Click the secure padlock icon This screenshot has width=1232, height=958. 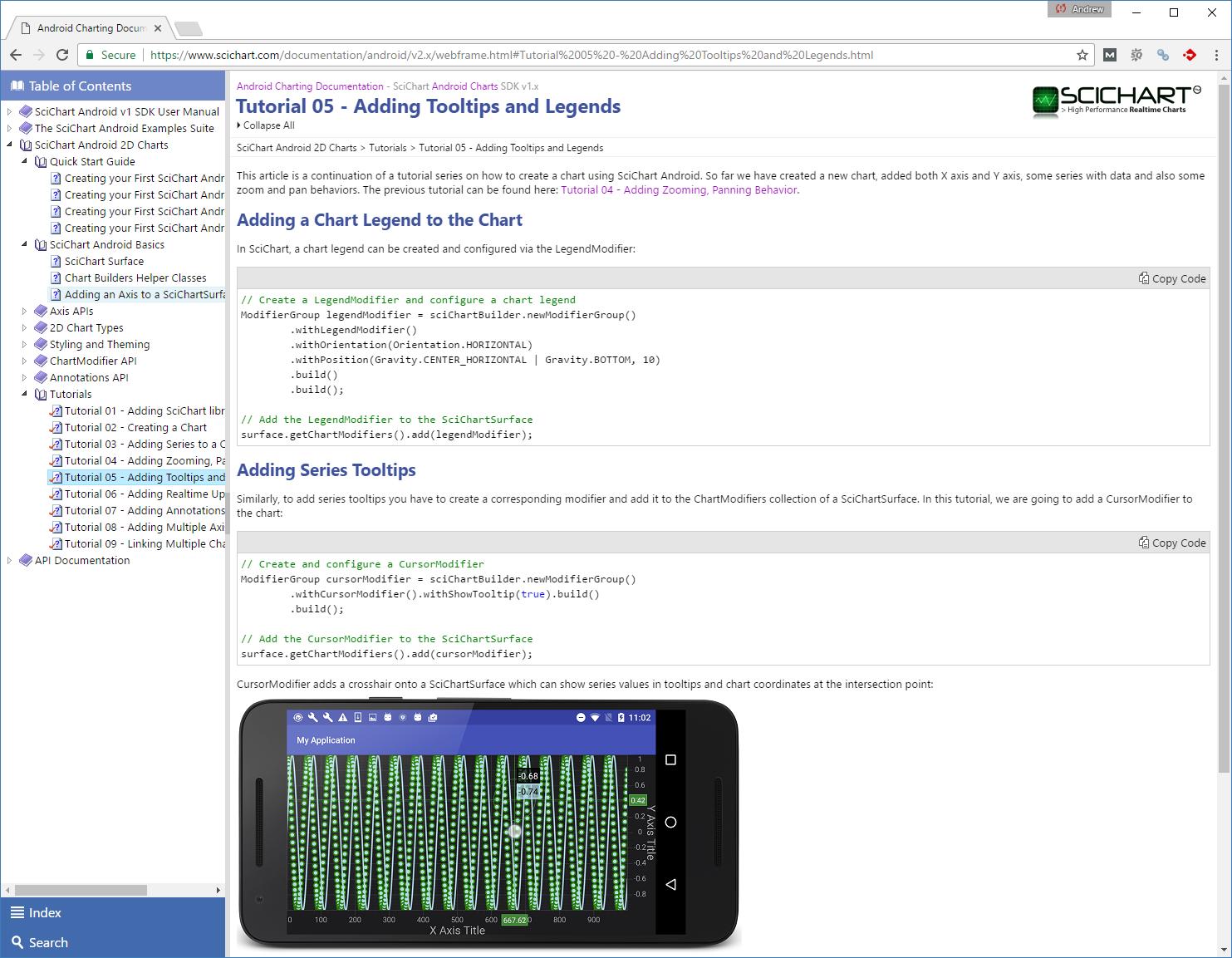[90, 55]
